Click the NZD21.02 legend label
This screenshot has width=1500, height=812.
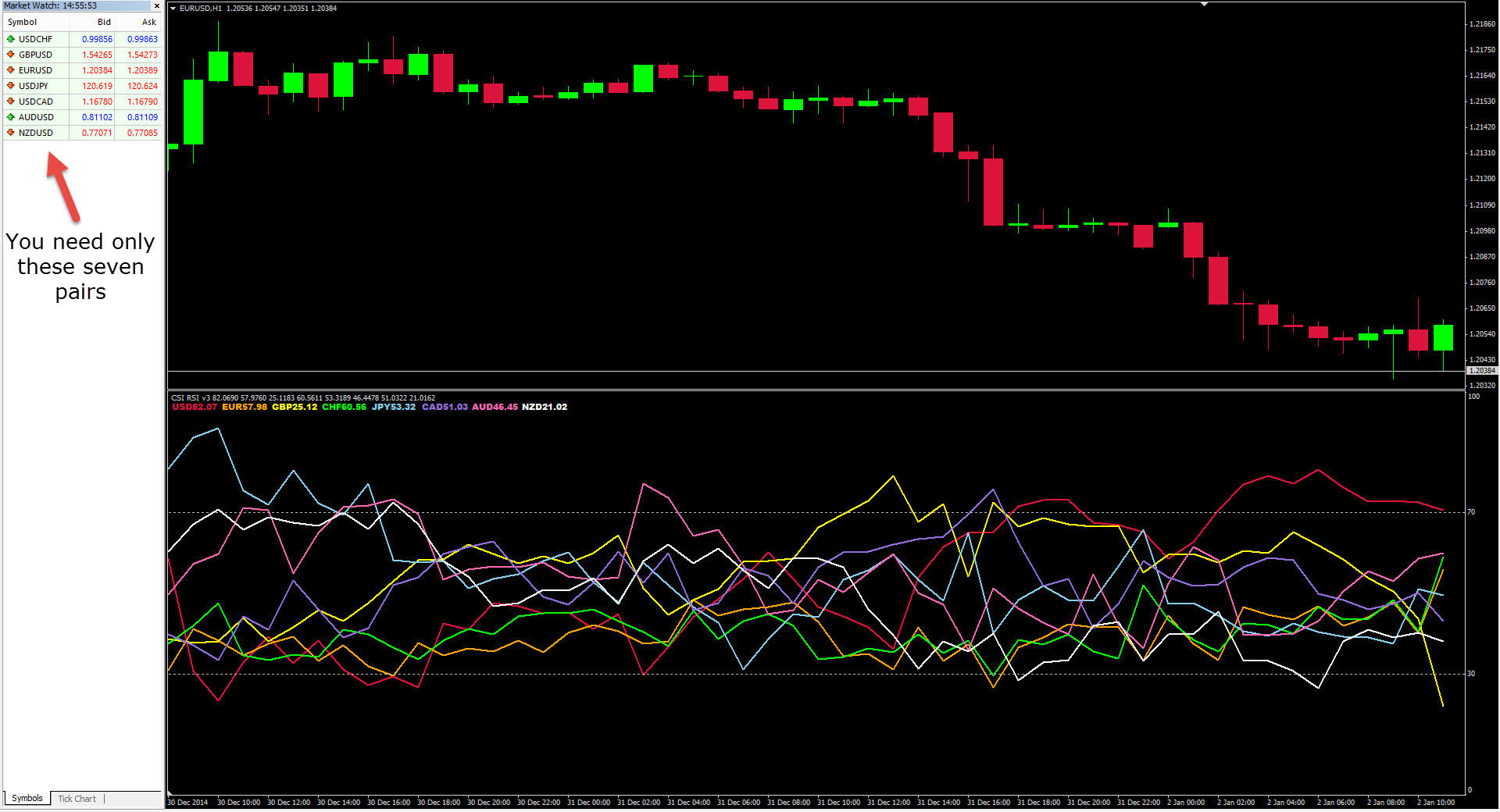pos(545,407)
